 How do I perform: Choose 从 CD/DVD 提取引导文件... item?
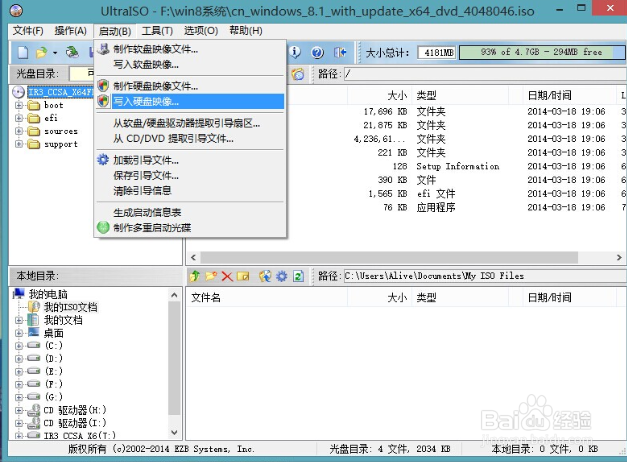(190, 139)
